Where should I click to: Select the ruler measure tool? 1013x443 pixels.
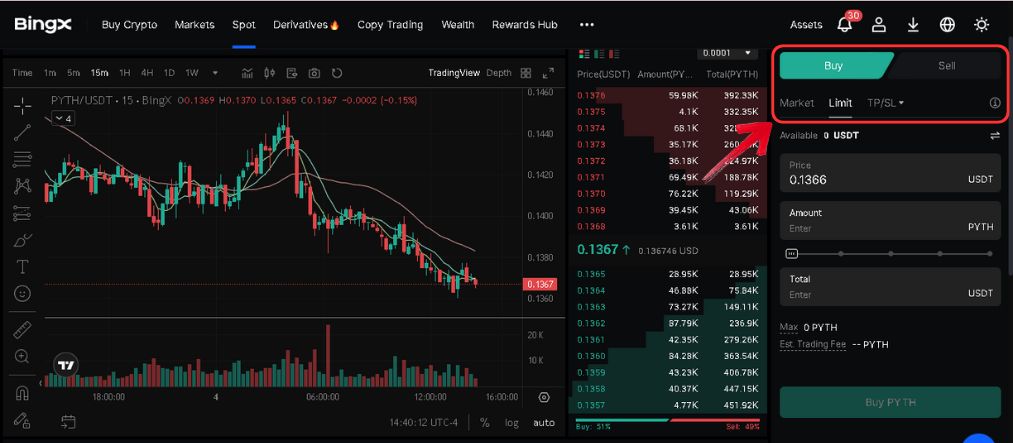tap(23, 330)
